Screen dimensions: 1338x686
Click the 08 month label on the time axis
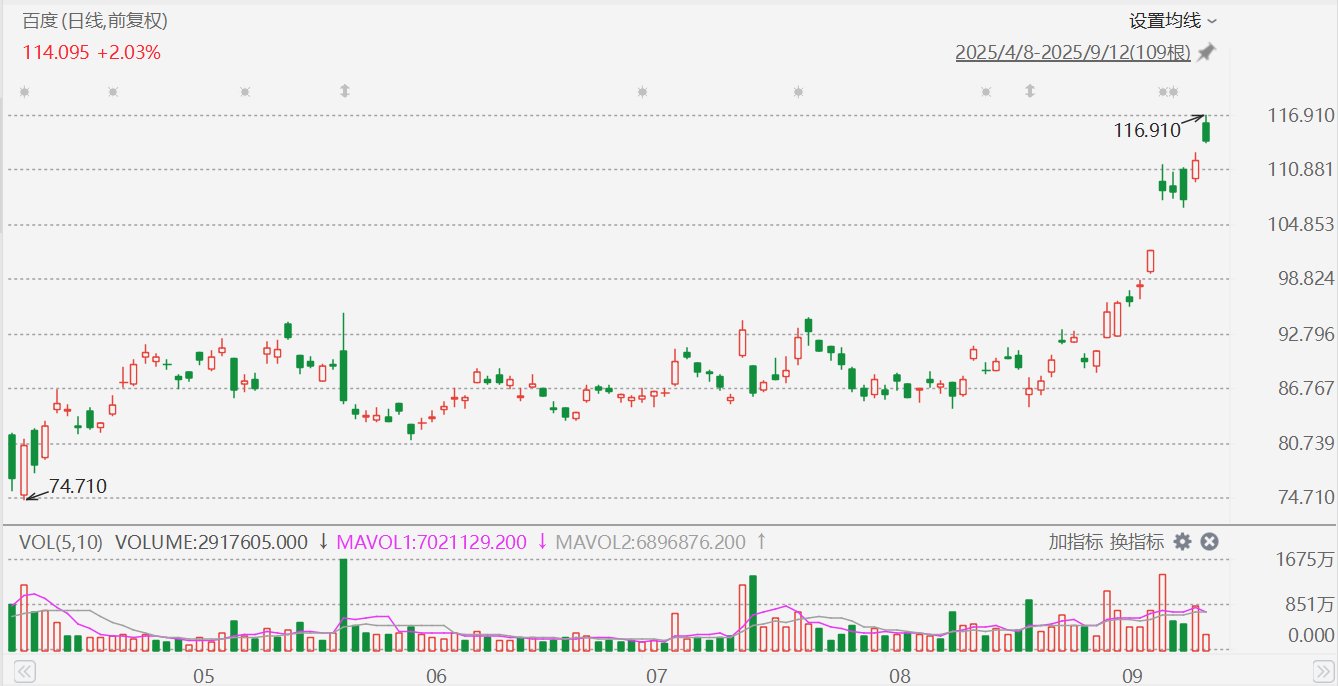coord(900,675)
